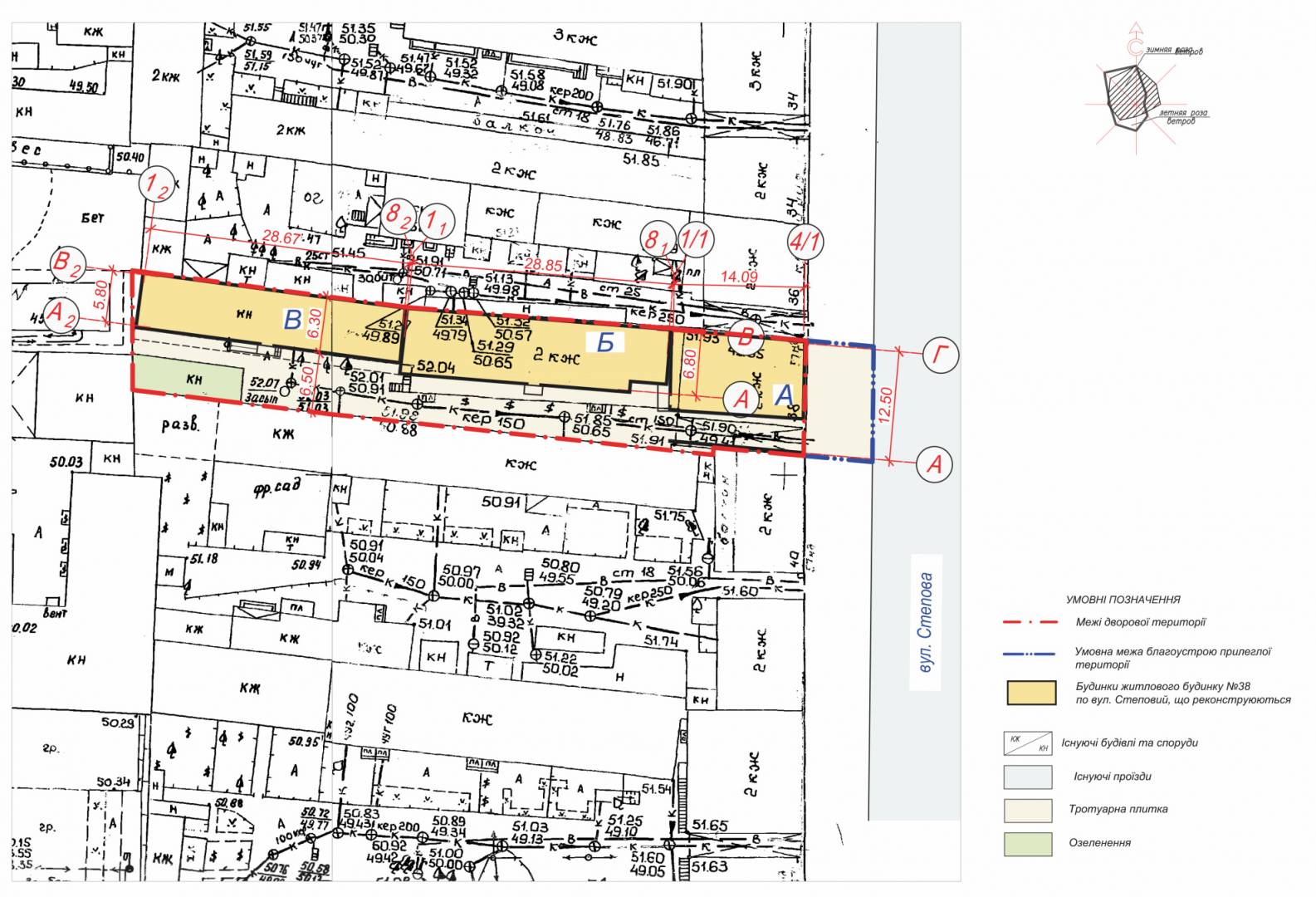This screenshot has width=1316, height=897.
Task: Click the Будинки житлового будинку №38 label
Action: (x=1183, y=693)
